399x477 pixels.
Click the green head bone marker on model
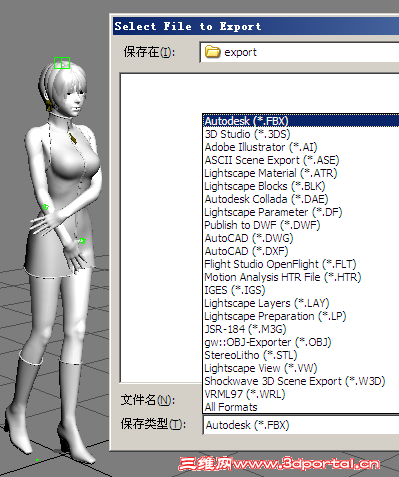62,63
